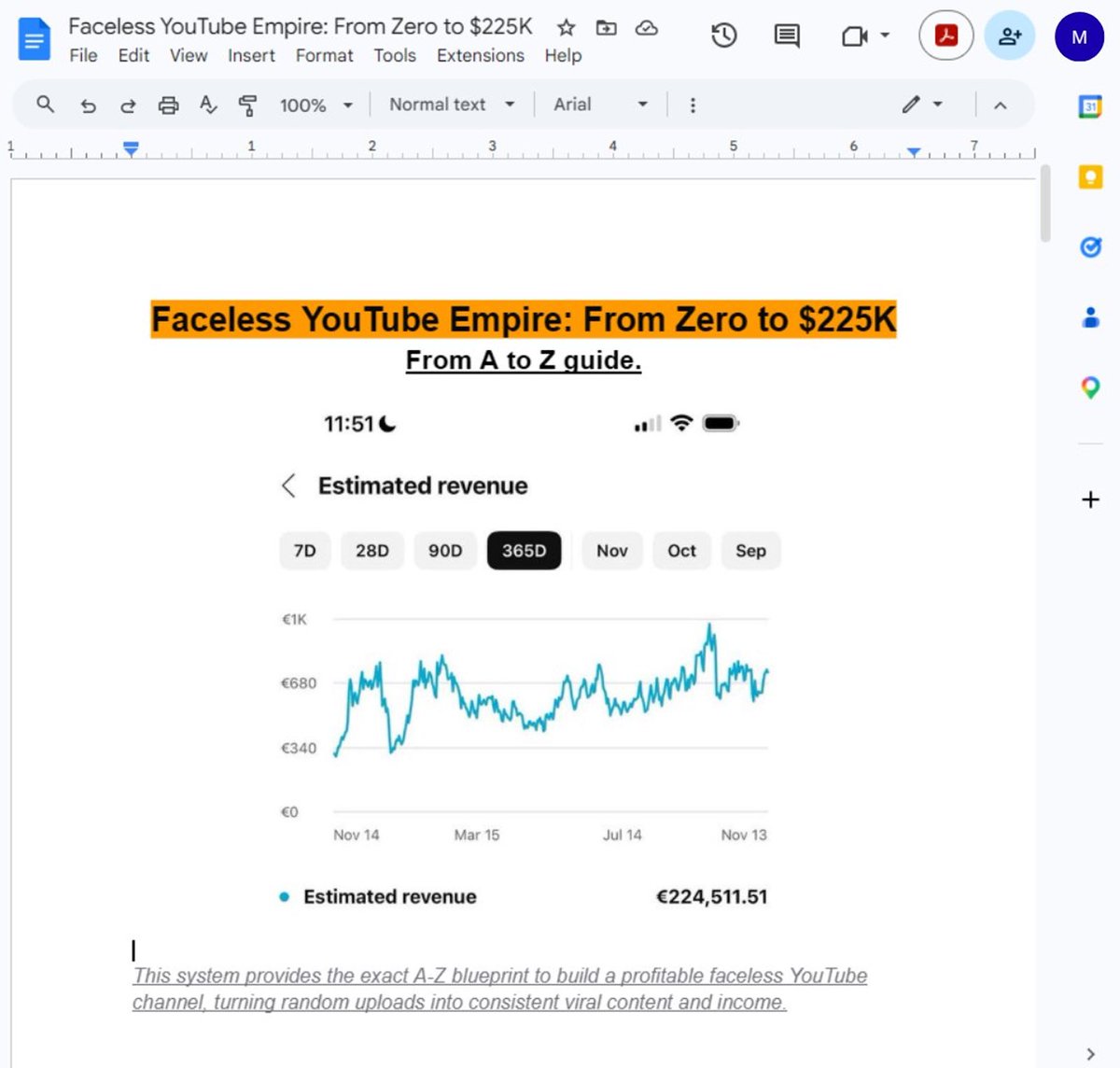The width and height of the screenshot is (1120, 1068).
Task: Open the Help menu
Action: (563, 56)
